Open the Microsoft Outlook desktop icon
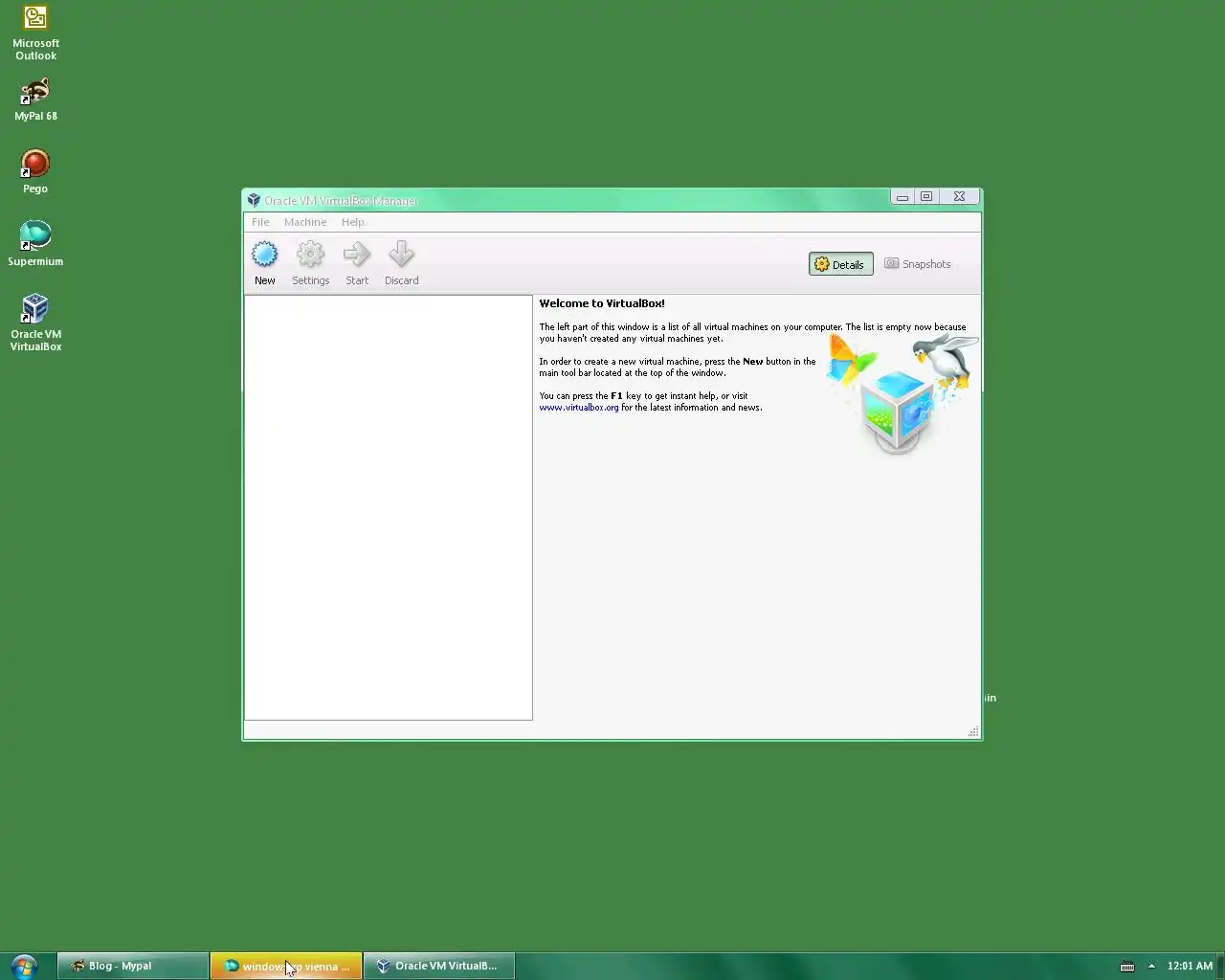Viewport: 1225px width, 980px height. pos(35,33)
